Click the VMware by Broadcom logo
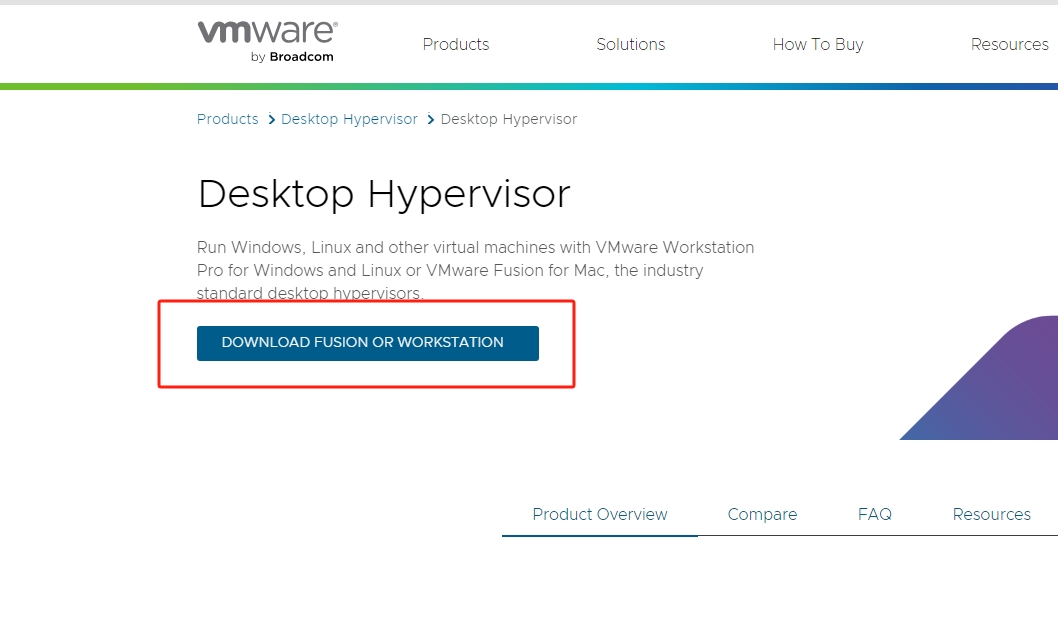Image resolution: width=1058 pixels, height=620 pixels. [268, 41]
